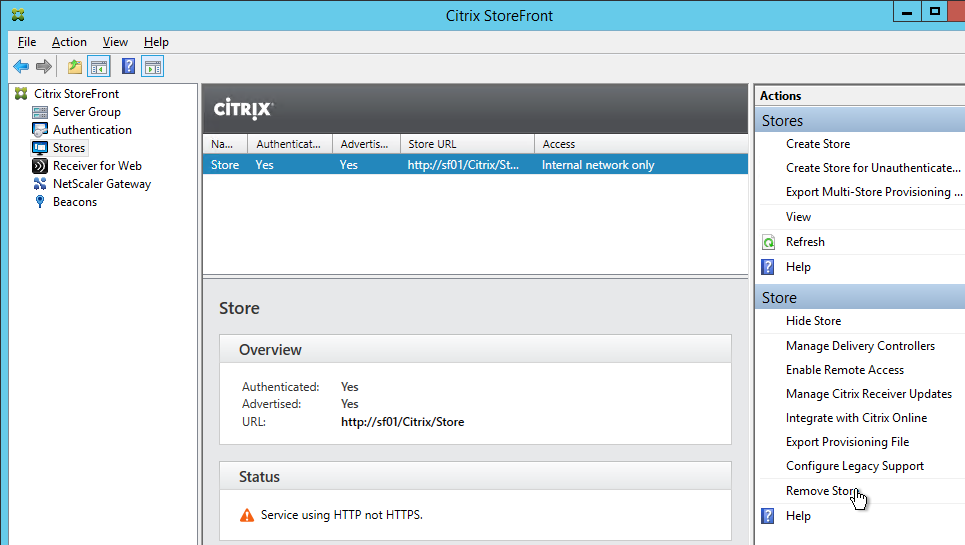This screenshot has width=965, height=545.
Task: Click Refresh action text
Action: 805,242
